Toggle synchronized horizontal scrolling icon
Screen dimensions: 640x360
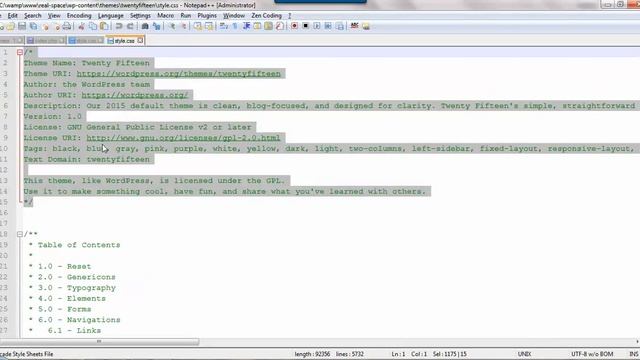pos(209,26)
